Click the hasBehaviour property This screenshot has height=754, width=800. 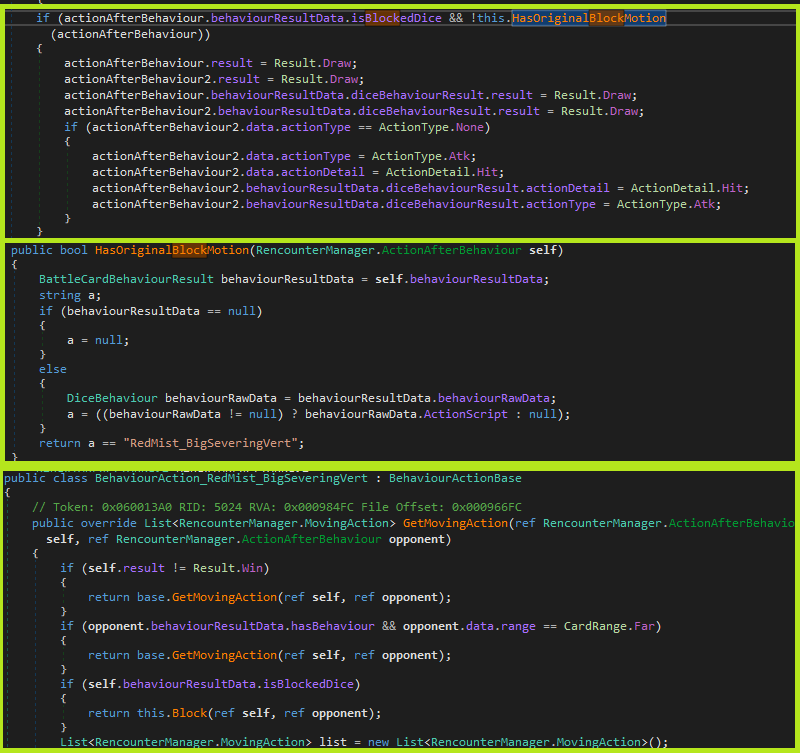point(333,626)
